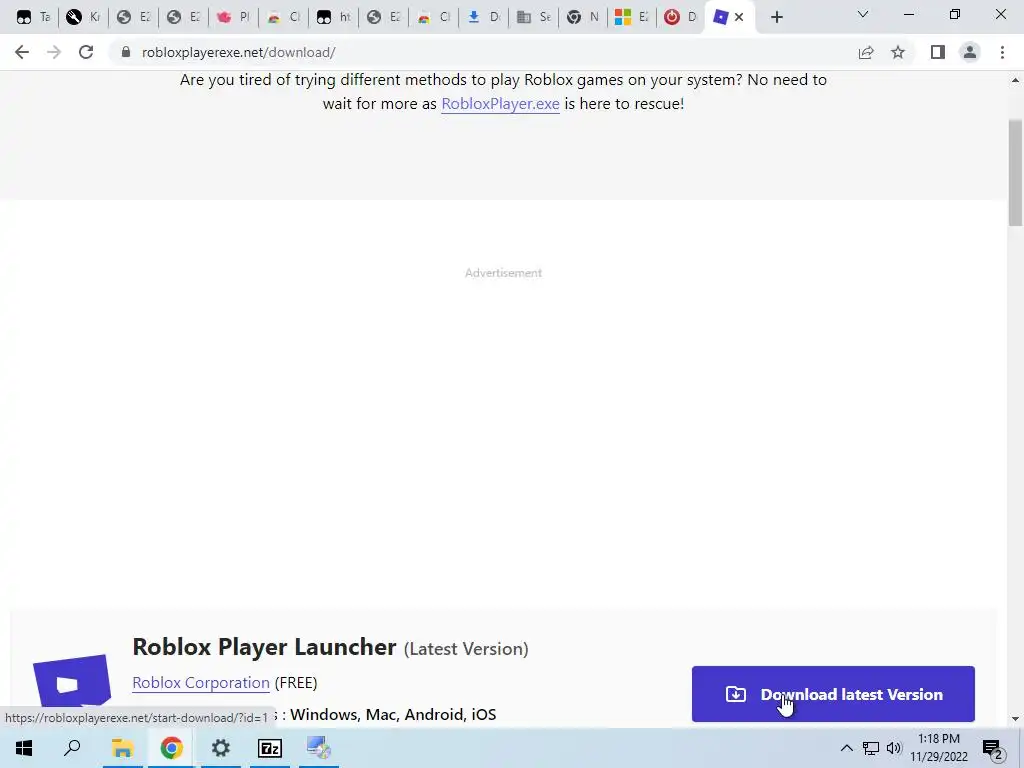1024x768 pixels.
Task: Click the '(FREE)' label
Action: (296, 682)
